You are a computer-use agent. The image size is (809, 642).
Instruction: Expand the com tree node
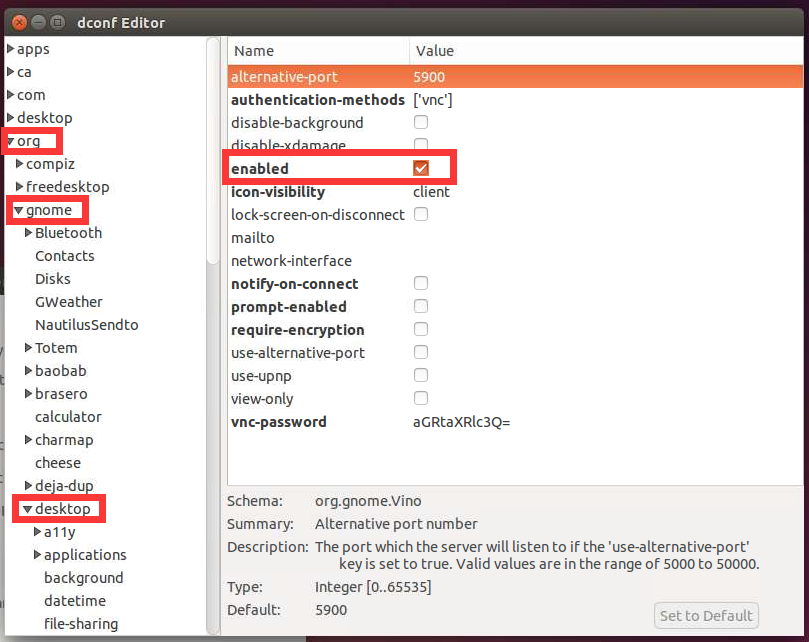[10, 95]
